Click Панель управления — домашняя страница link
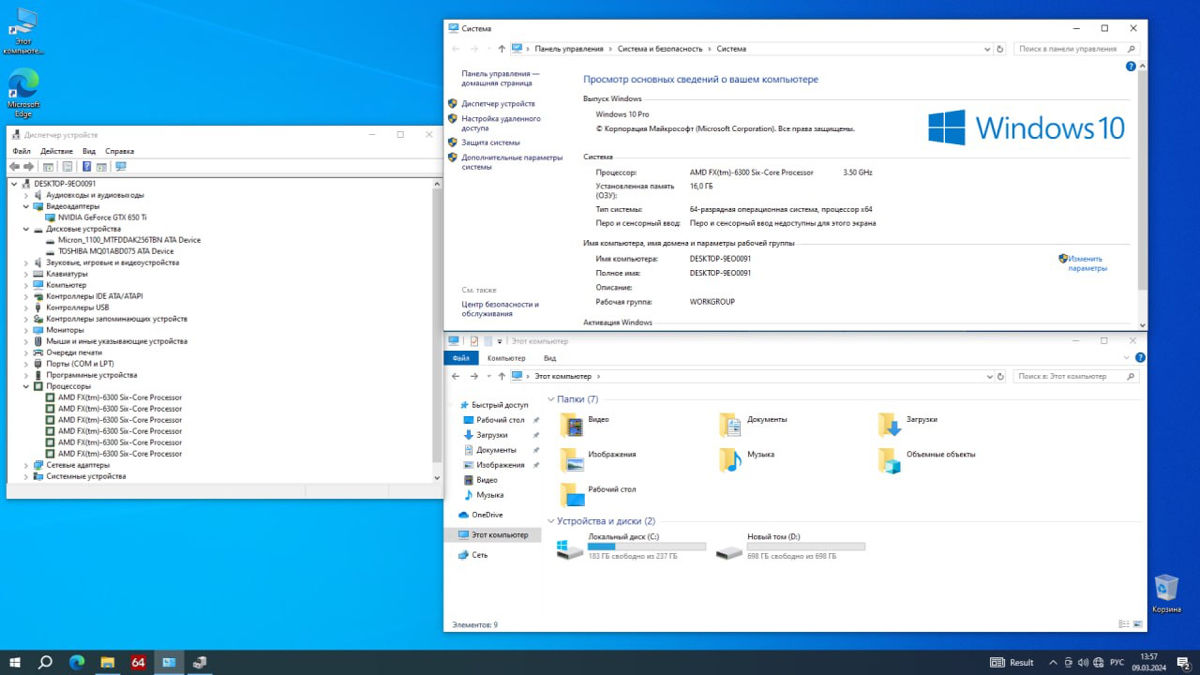Image resolution: width=1200 pixels, height=675 pixels. pyautogui.click(x=500, y=78)
